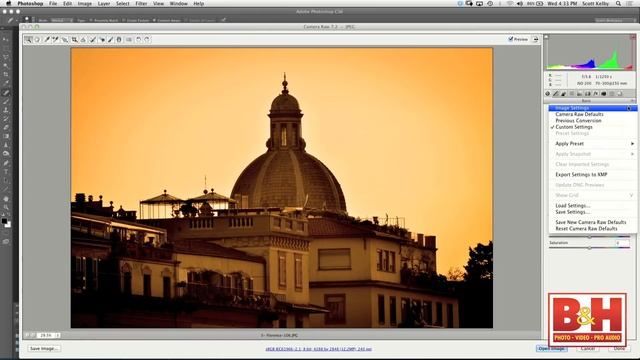This screenshot has height=360, width=640.
Task: Open the zoom level dropdown at bottom left
Action: pyautogui.click(x=58, y=335)
